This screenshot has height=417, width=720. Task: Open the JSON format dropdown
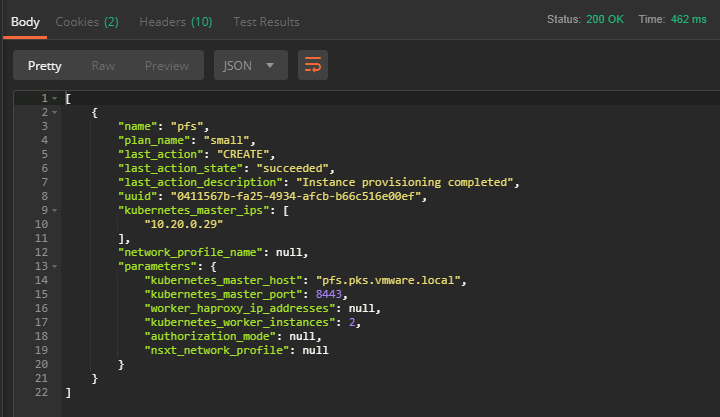250,66
